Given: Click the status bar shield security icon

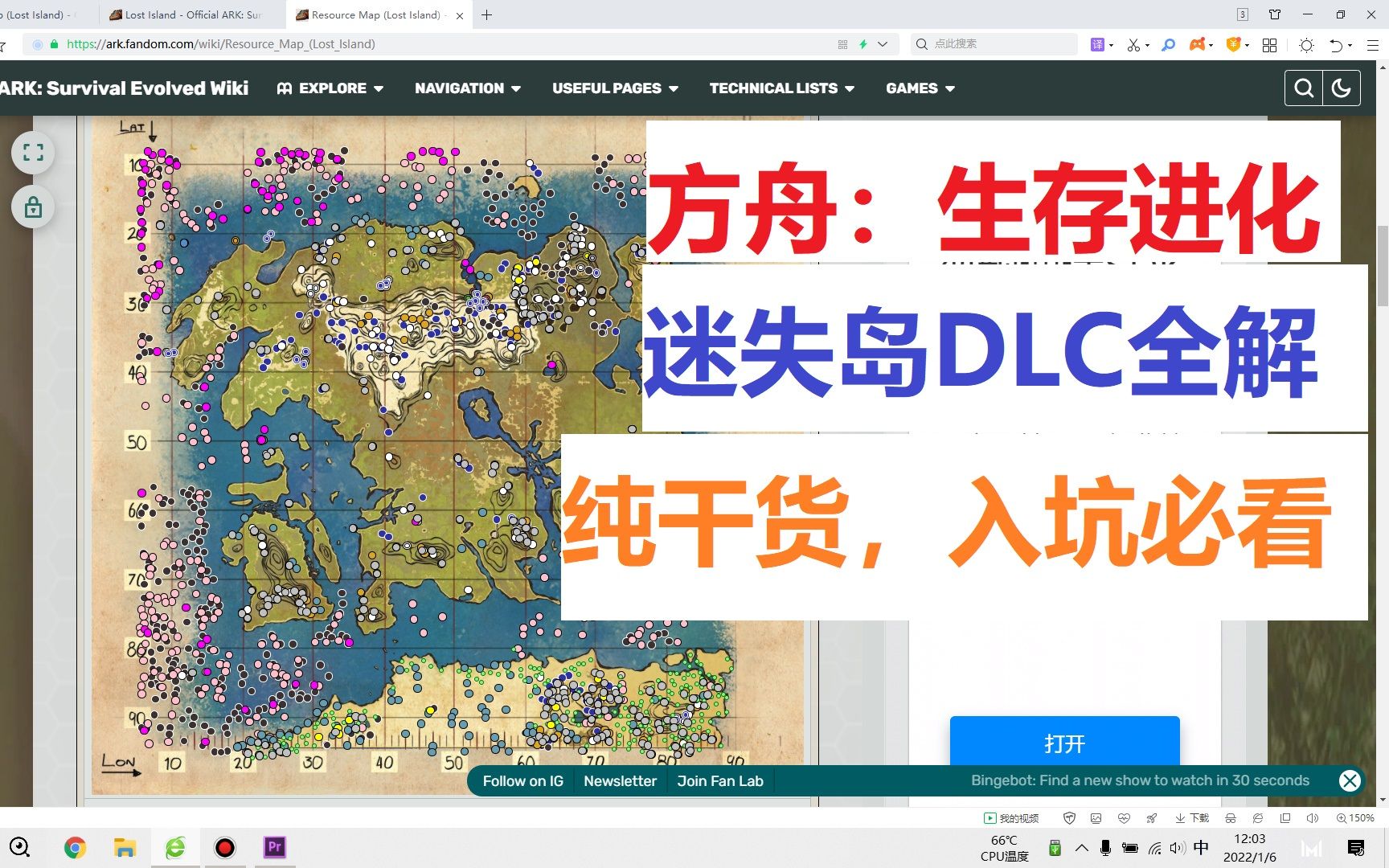Looking at the screenshot, I should click(x=1069, y=818).
